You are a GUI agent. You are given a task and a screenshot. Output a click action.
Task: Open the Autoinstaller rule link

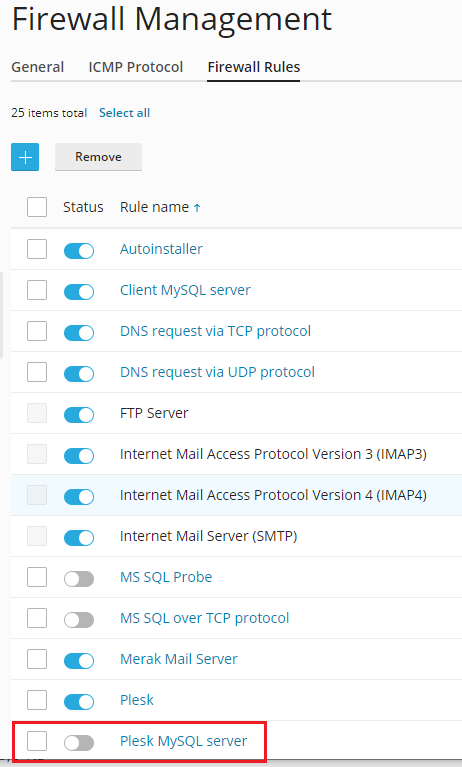coord(161,249)
